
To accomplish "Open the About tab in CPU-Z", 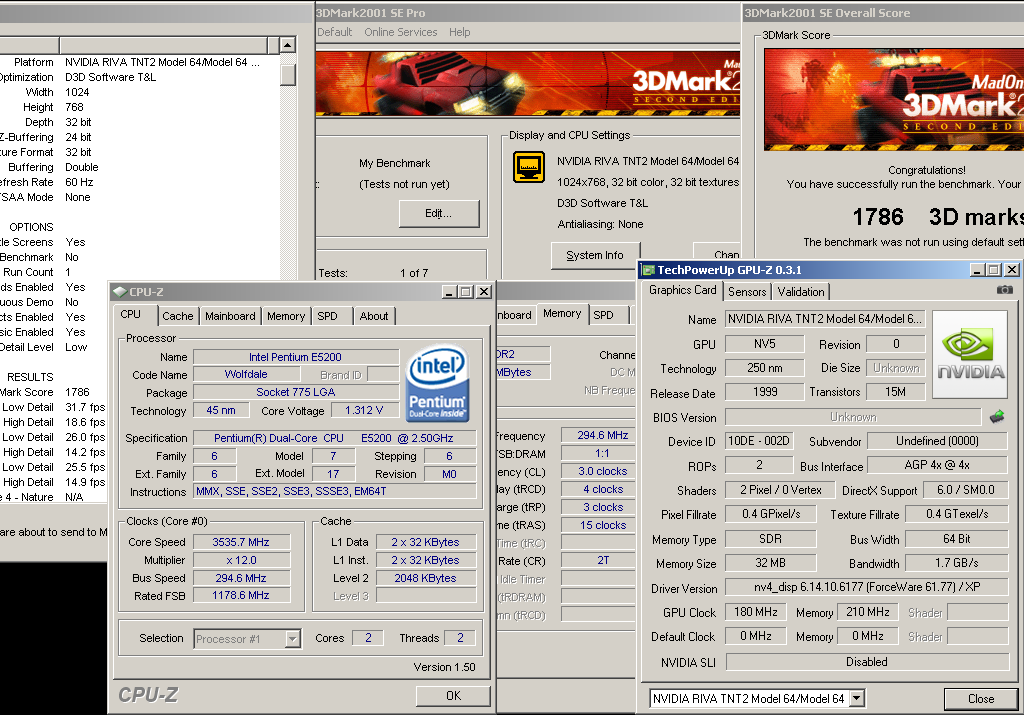I will [x=374, y=316].
